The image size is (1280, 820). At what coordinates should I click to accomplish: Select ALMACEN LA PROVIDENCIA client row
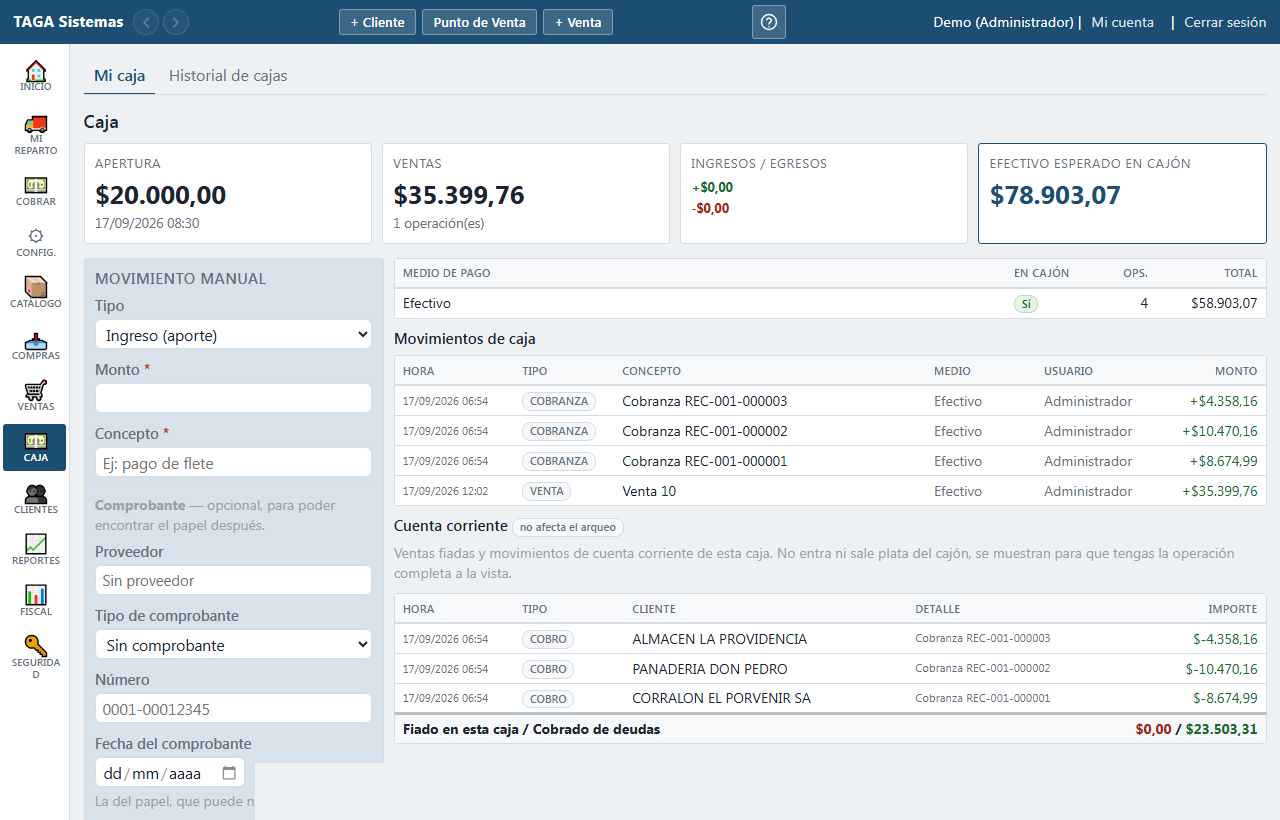click(830, 639)
